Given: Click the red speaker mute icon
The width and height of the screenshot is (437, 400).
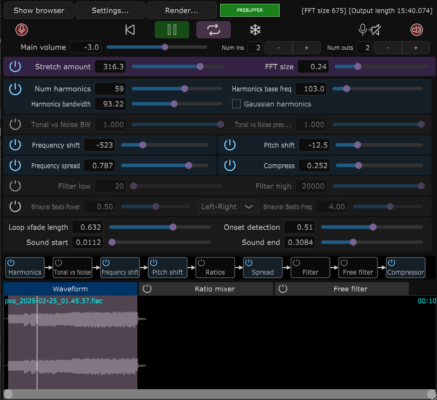Looking at the screenshot, I should (x=417, y=30).
